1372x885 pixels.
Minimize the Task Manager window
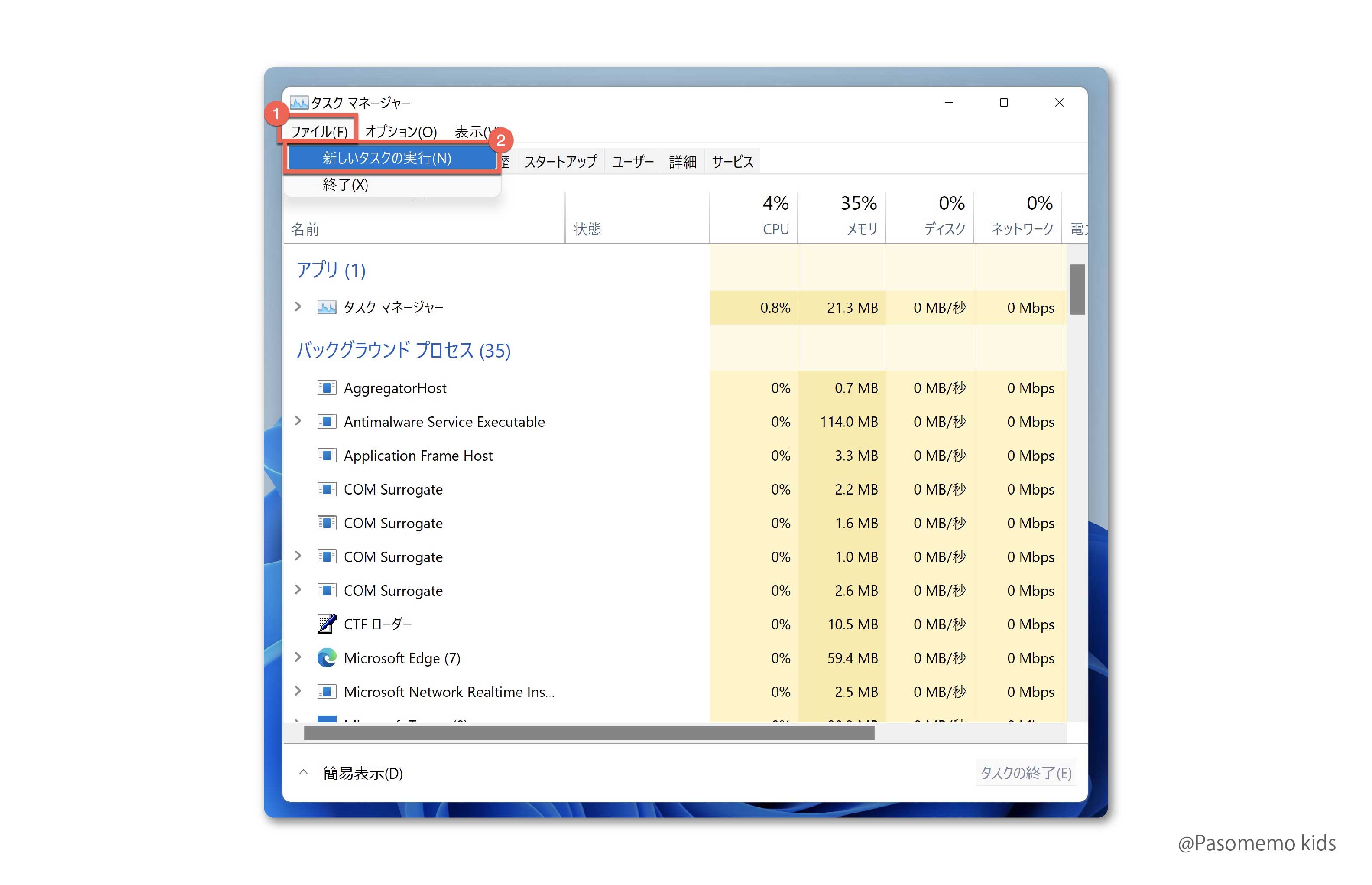point(948,103)
